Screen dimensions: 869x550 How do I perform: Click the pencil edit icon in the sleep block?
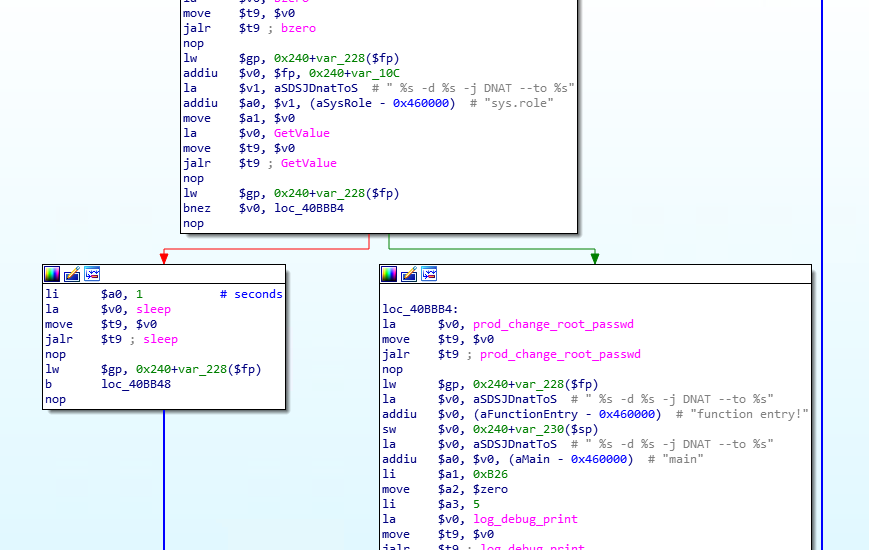point(72,274)
